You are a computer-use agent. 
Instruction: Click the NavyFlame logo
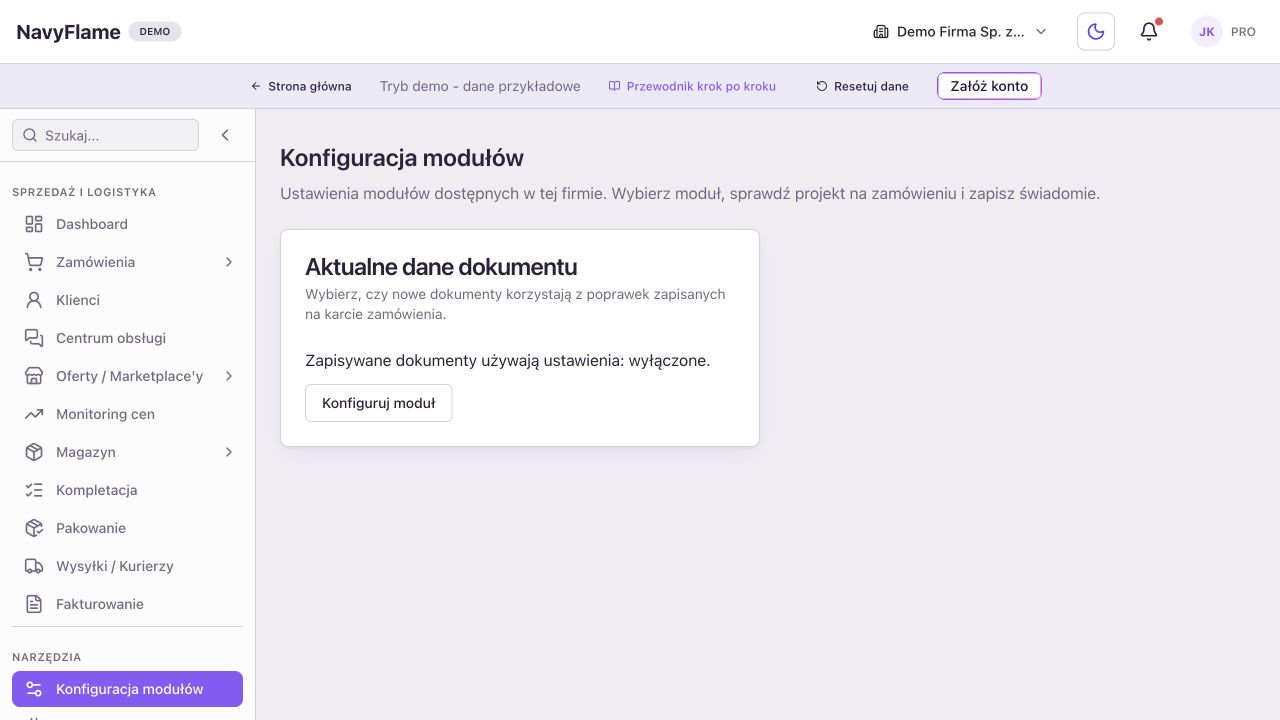pyautogui.click(x=68, y=32)
